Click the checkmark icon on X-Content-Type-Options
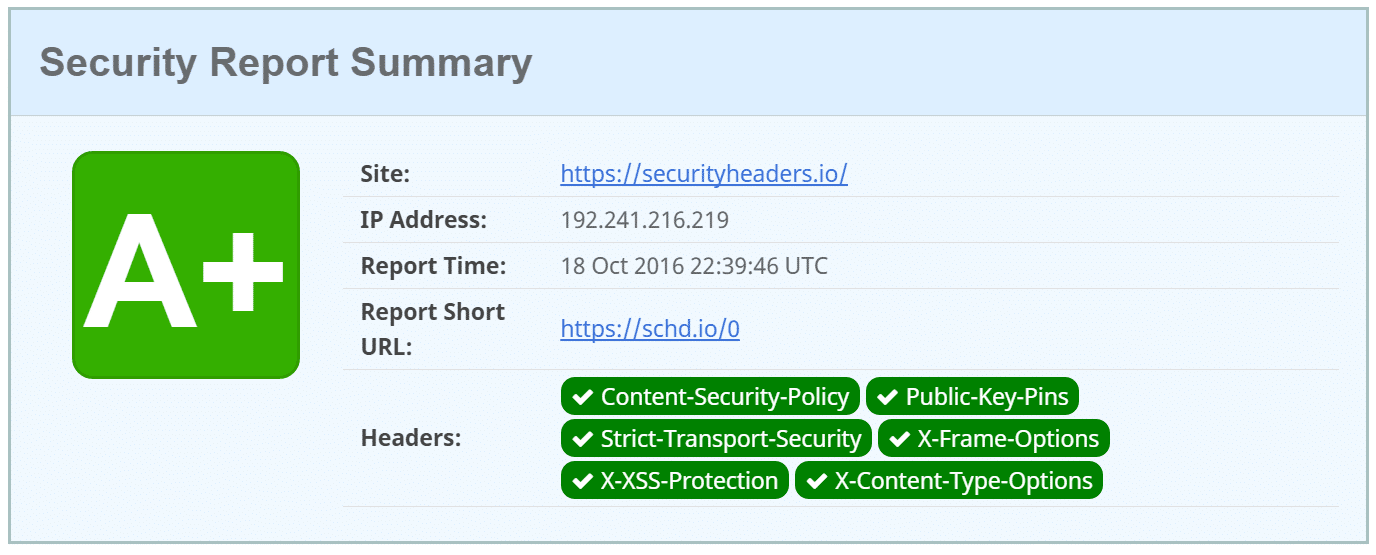Screen dimensions: 1376x555 coord(816,481)
